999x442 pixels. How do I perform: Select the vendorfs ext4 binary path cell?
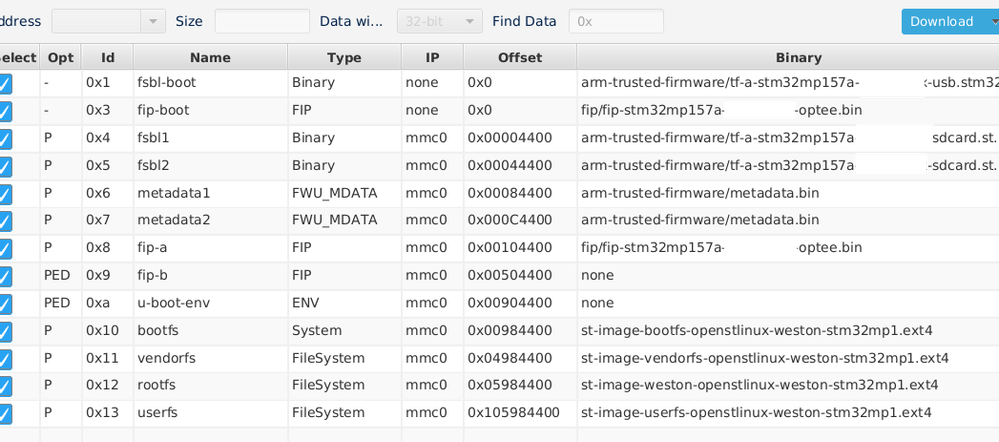(764, 358)
